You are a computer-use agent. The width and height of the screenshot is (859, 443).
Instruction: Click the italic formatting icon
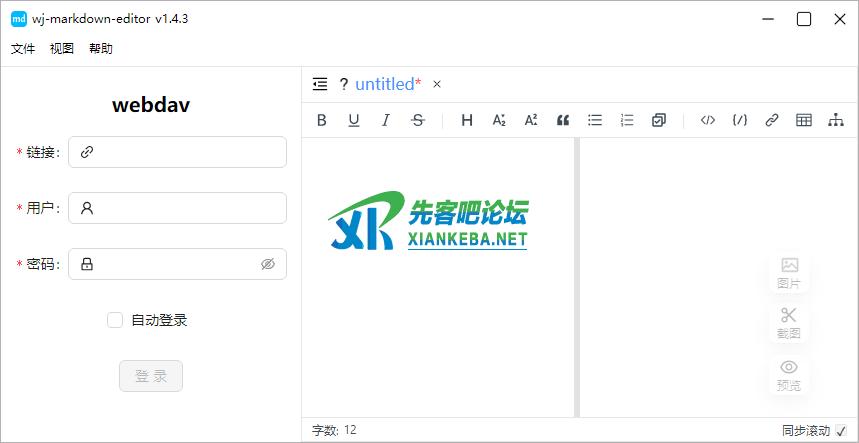[x=386, y=120]
